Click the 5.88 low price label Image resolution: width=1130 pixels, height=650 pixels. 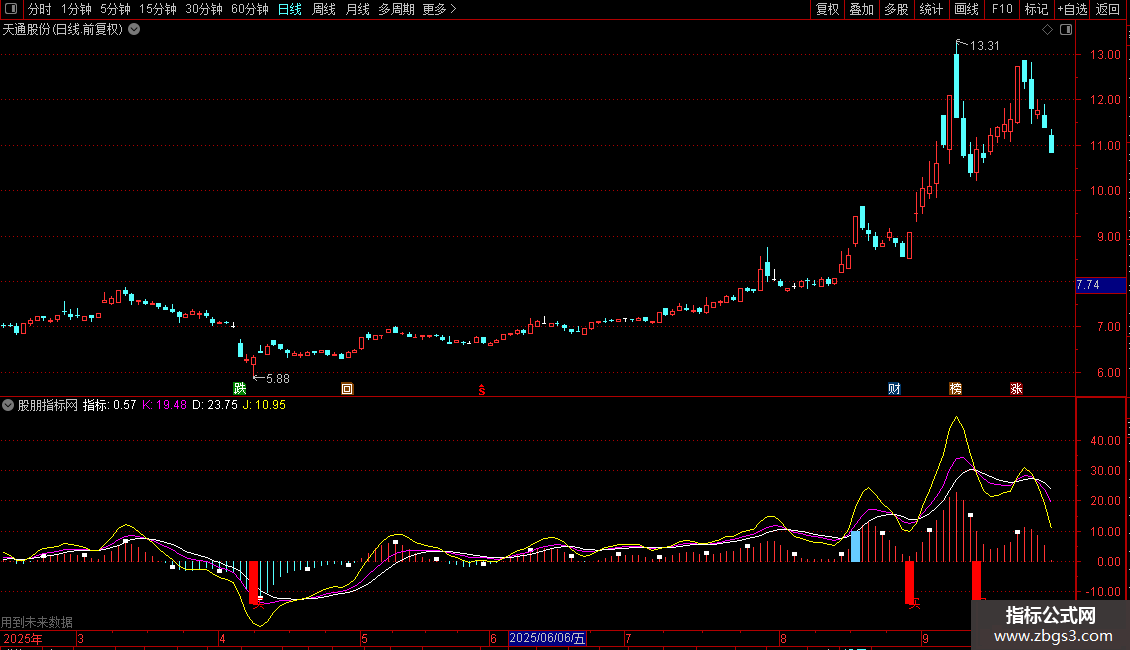(x=277, y=378)
